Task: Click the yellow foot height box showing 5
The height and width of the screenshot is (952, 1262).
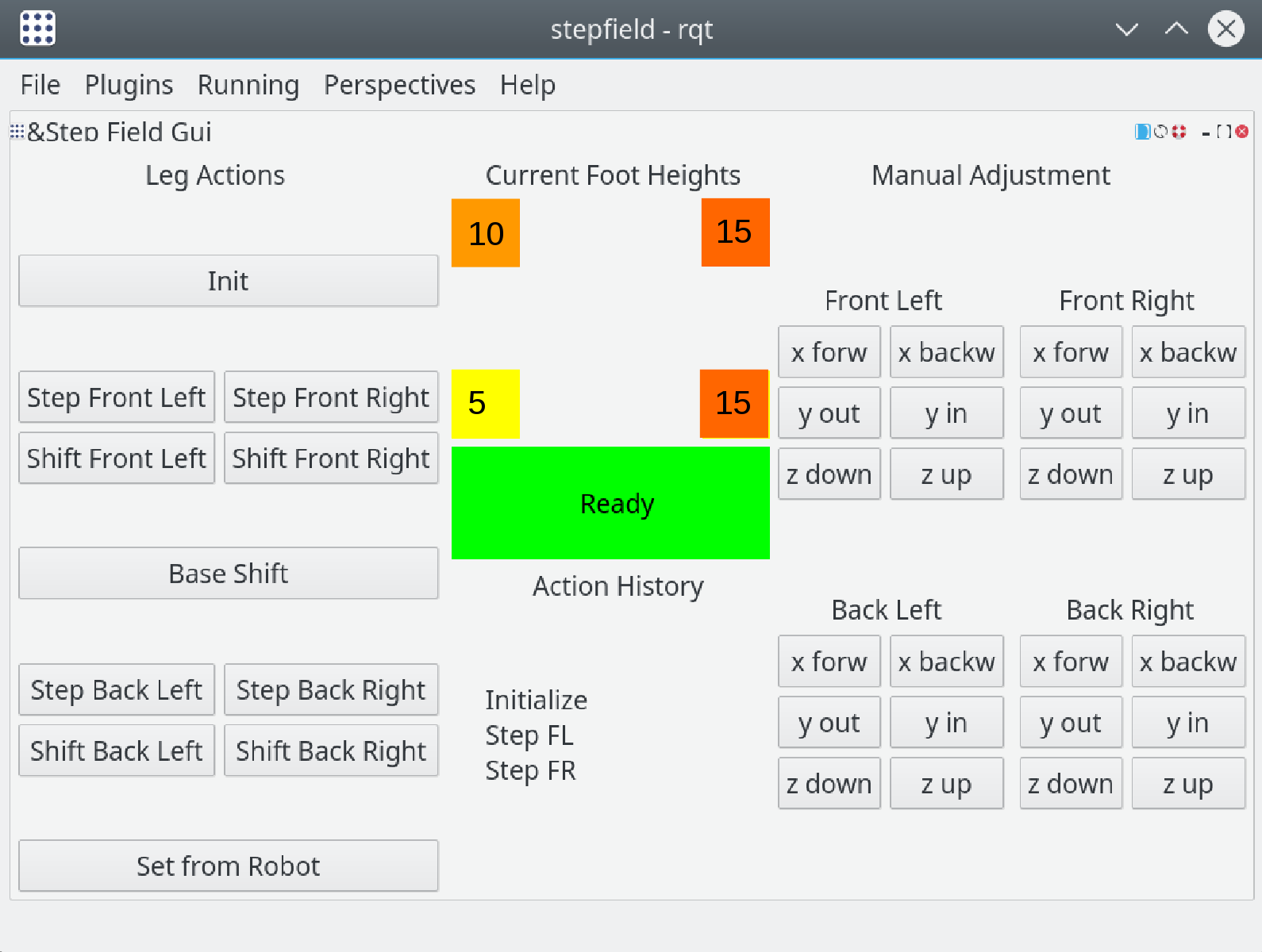Action: coord(486,404)
